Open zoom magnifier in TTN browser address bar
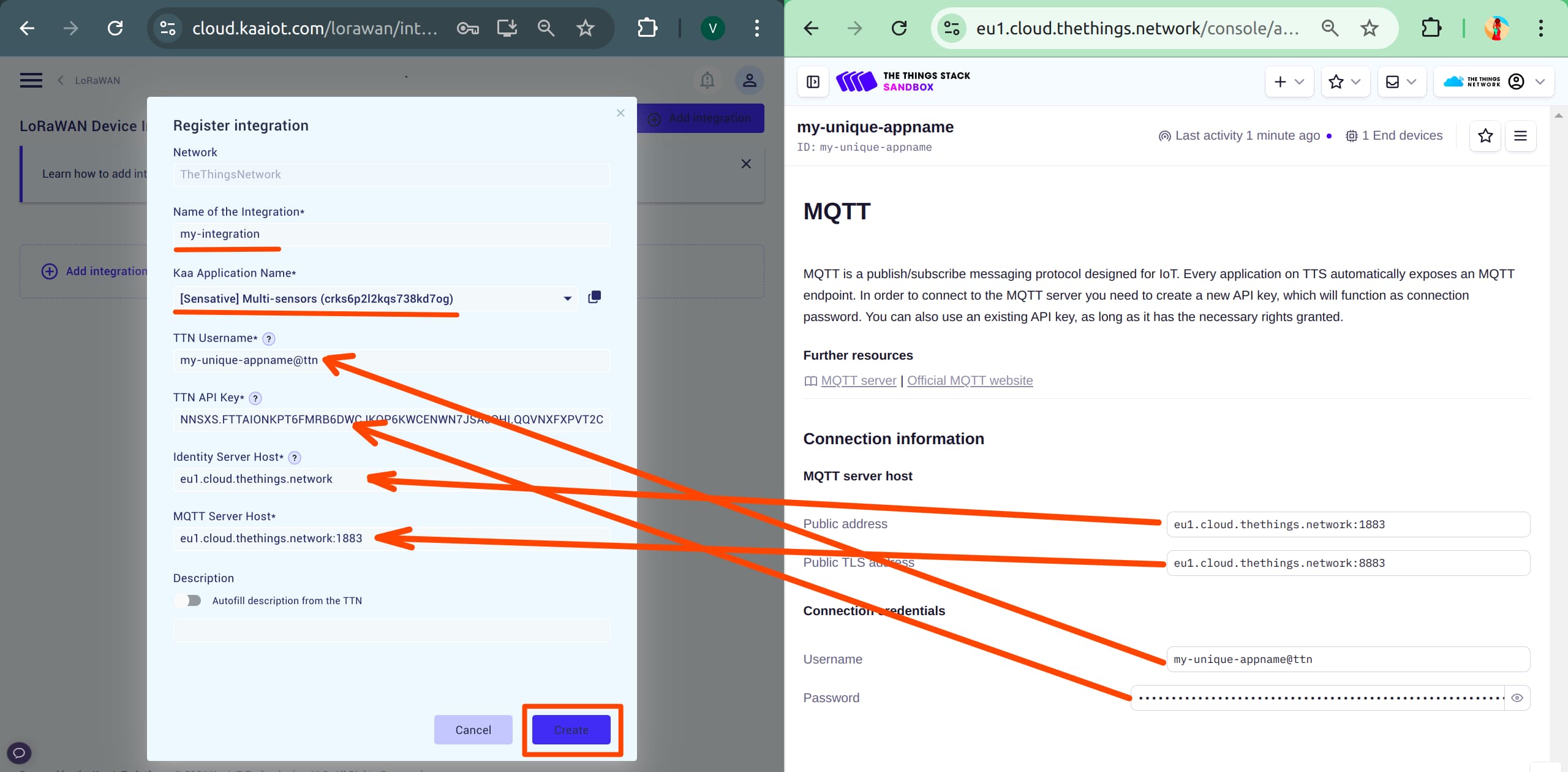Viewport: 1568px width, 772px height. point(1330,28)
